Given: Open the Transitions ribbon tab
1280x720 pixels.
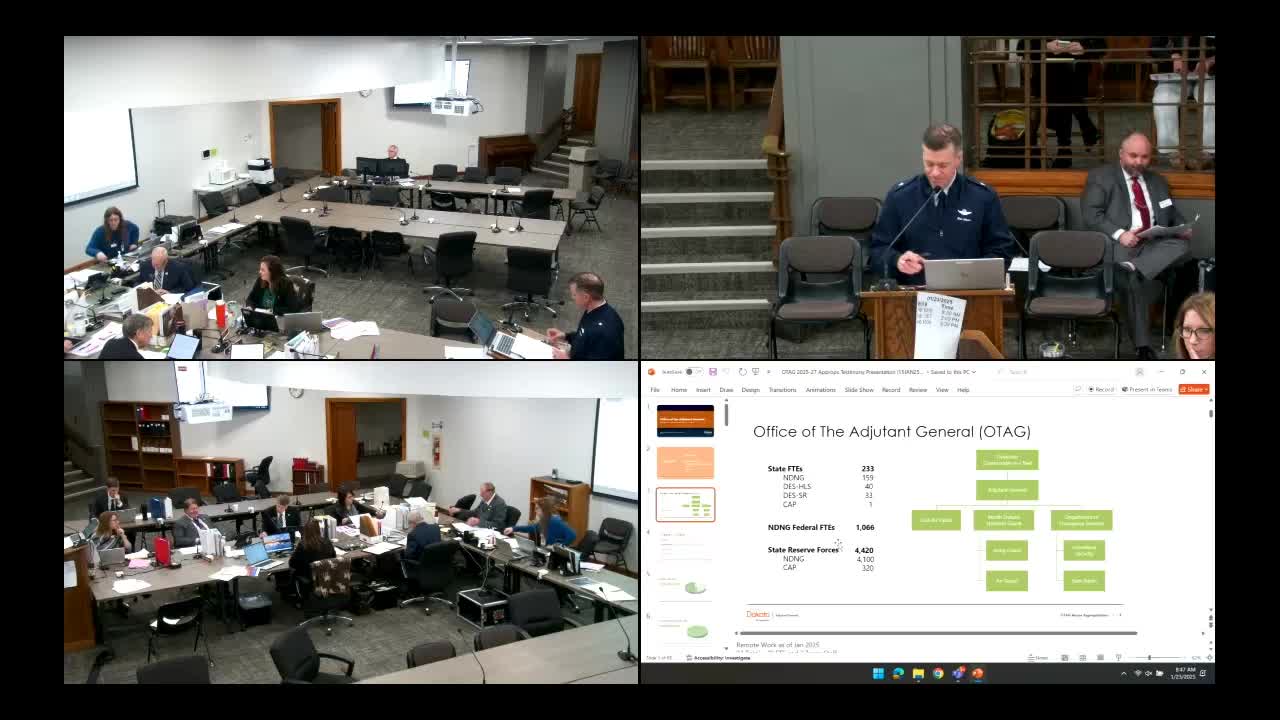Looking at the screenshot, I should click(782, 390).
